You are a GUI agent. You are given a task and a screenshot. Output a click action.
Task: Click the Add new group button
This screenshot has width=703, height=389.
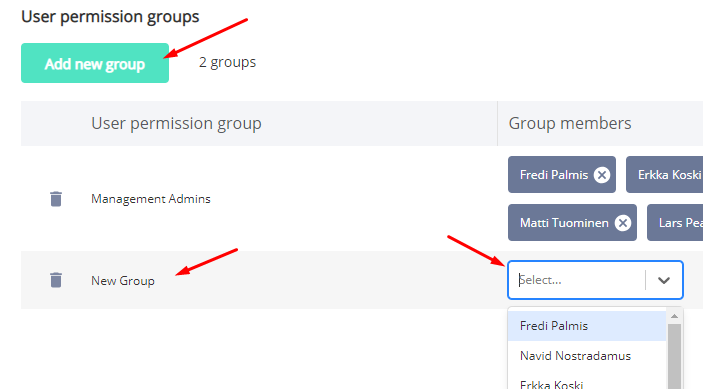[x=95, y=63]
